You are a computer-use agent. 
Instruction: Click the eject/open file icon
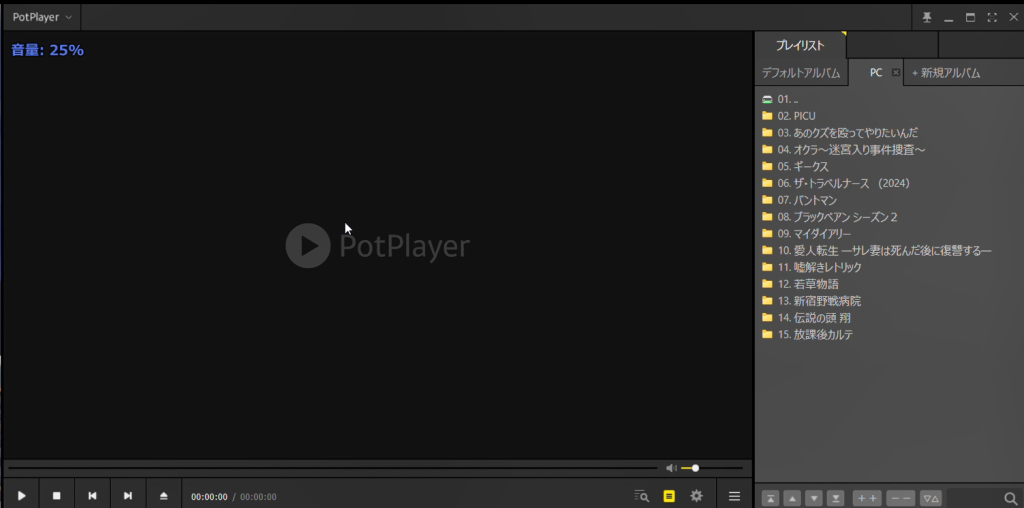point(164,496)
